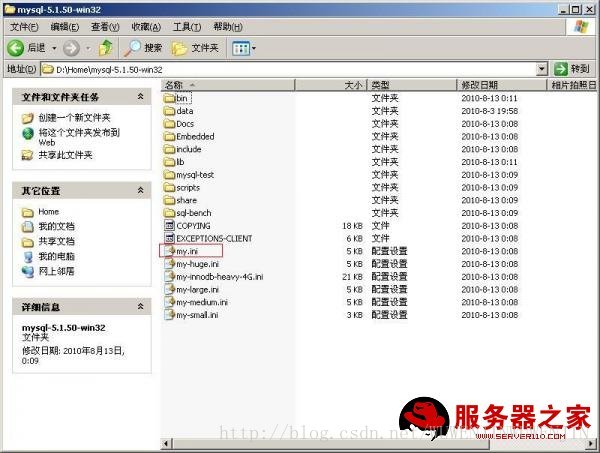Select the lib folder icon
This screenshot has width=600, height=453.
pyautogui.click(x=170, y=162)
